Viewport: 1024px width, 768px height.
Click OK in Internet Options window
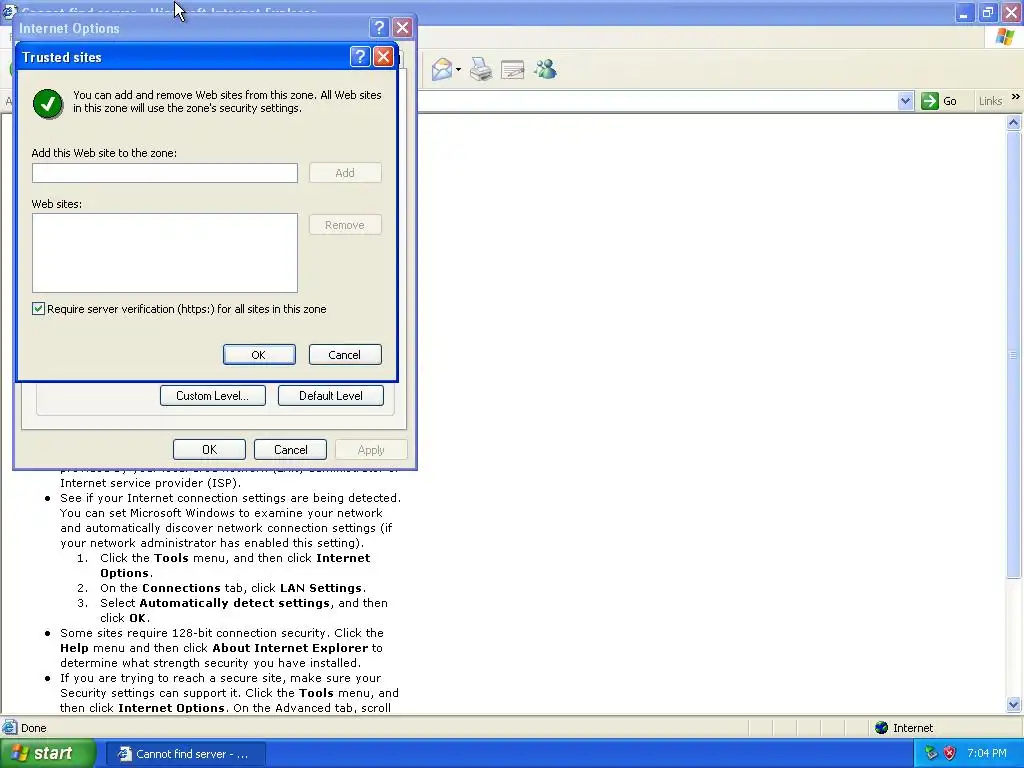coord(210,449)
